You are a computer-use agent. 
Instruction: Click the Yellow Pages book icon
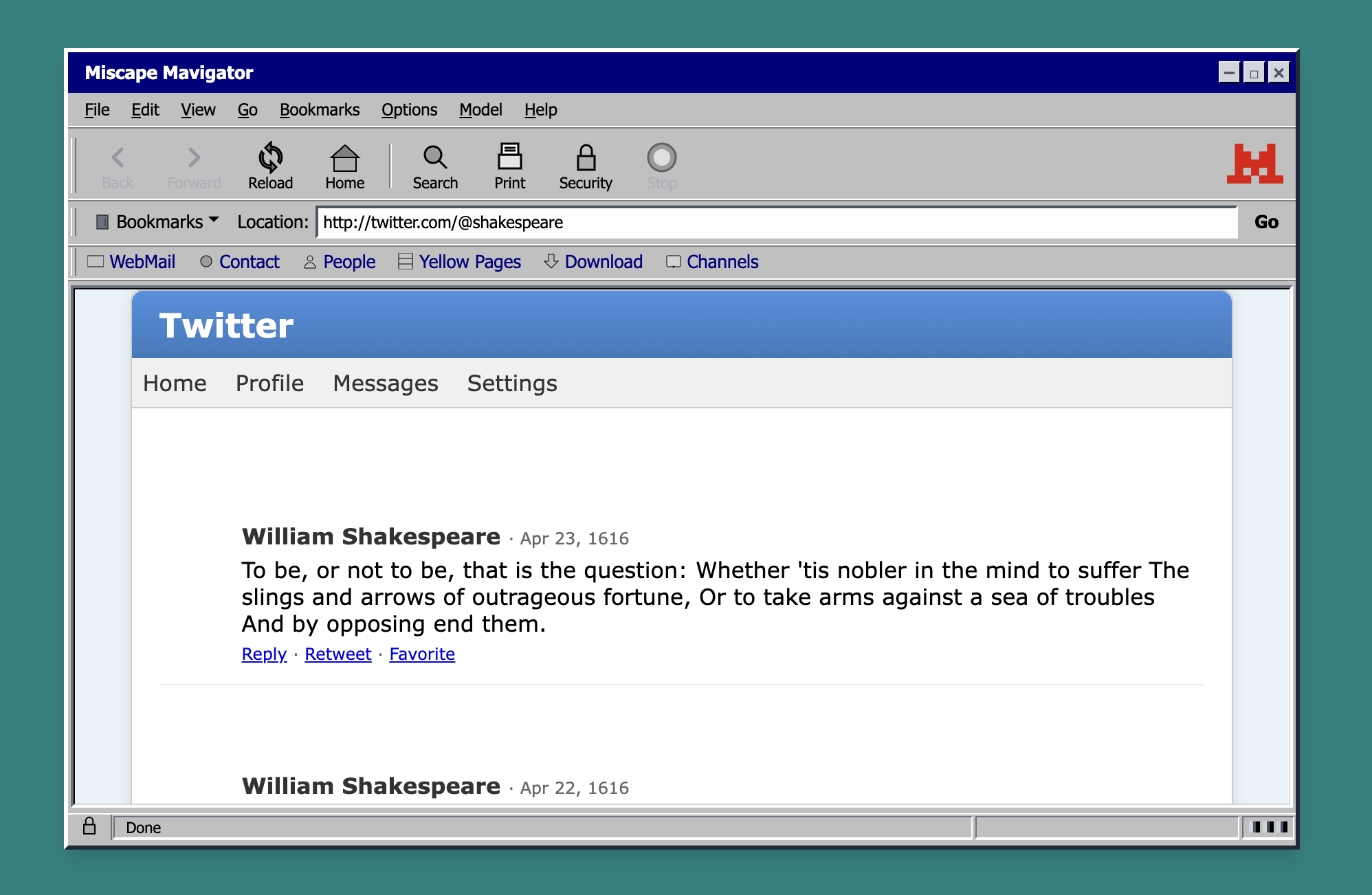(406, 261)
